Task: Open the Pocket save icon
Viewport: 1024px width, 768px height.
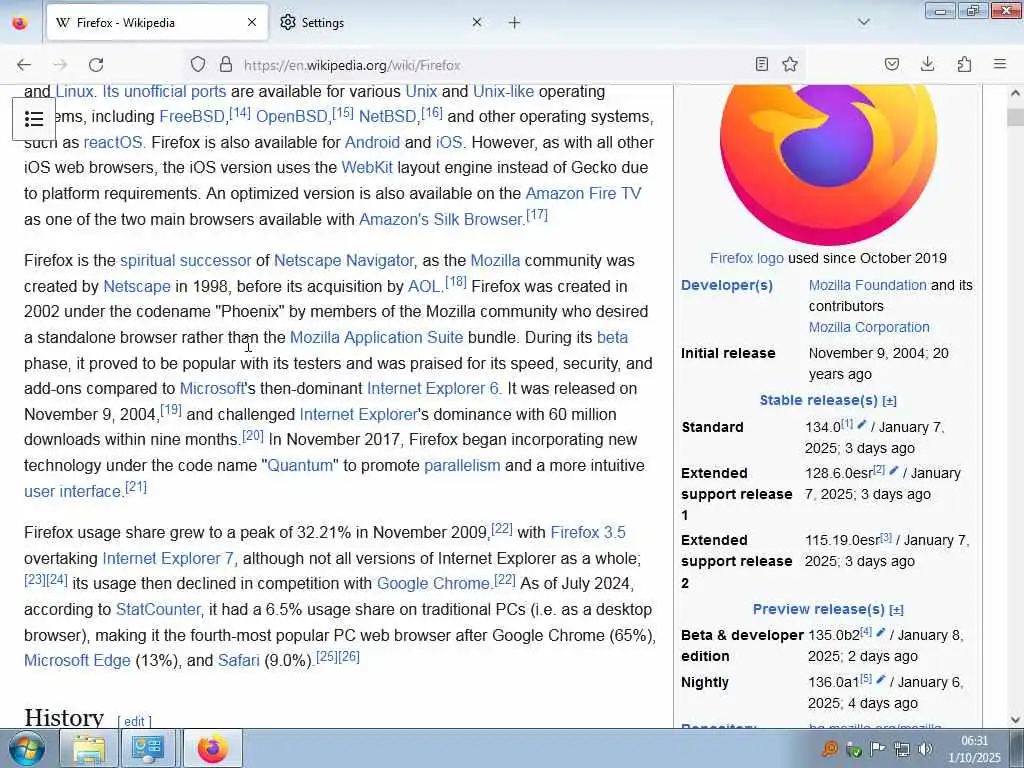Action: (x=891, y=64)
